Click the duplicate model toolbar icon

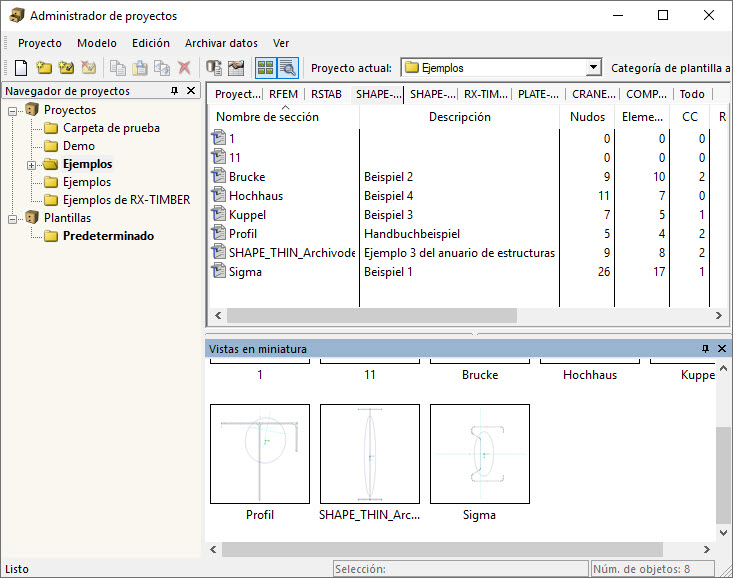162,68
